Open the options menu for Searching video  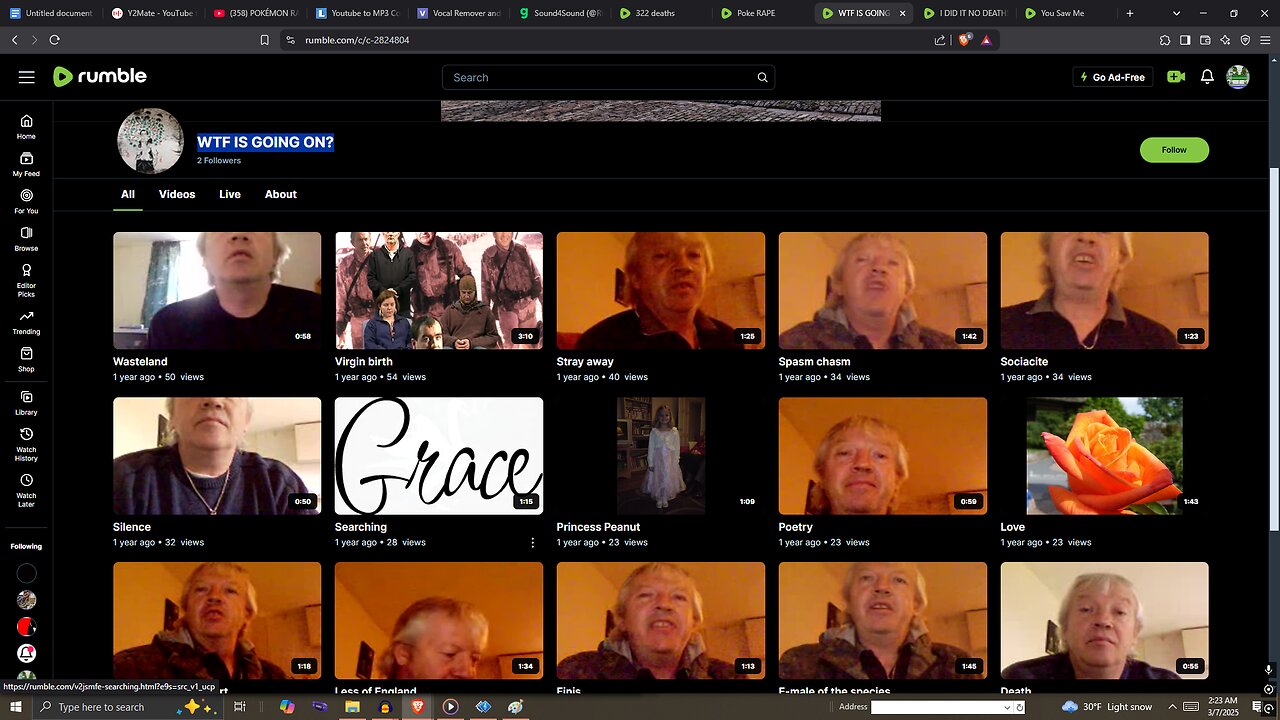[532, 543]
